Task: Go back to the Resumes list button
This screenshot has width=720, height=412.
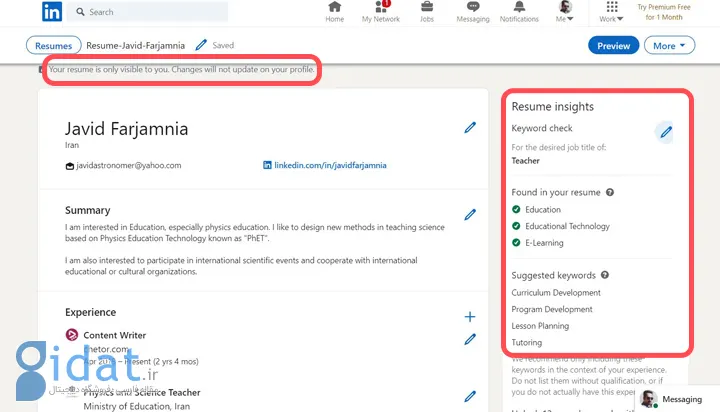Action: [x=53, y=45]
